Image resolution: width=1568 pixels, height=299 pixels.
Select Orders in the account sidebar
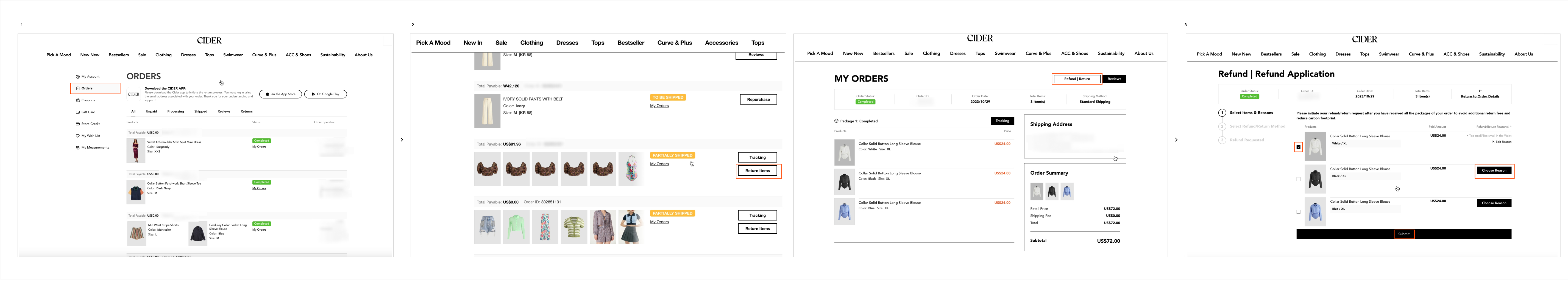point(95,88)
